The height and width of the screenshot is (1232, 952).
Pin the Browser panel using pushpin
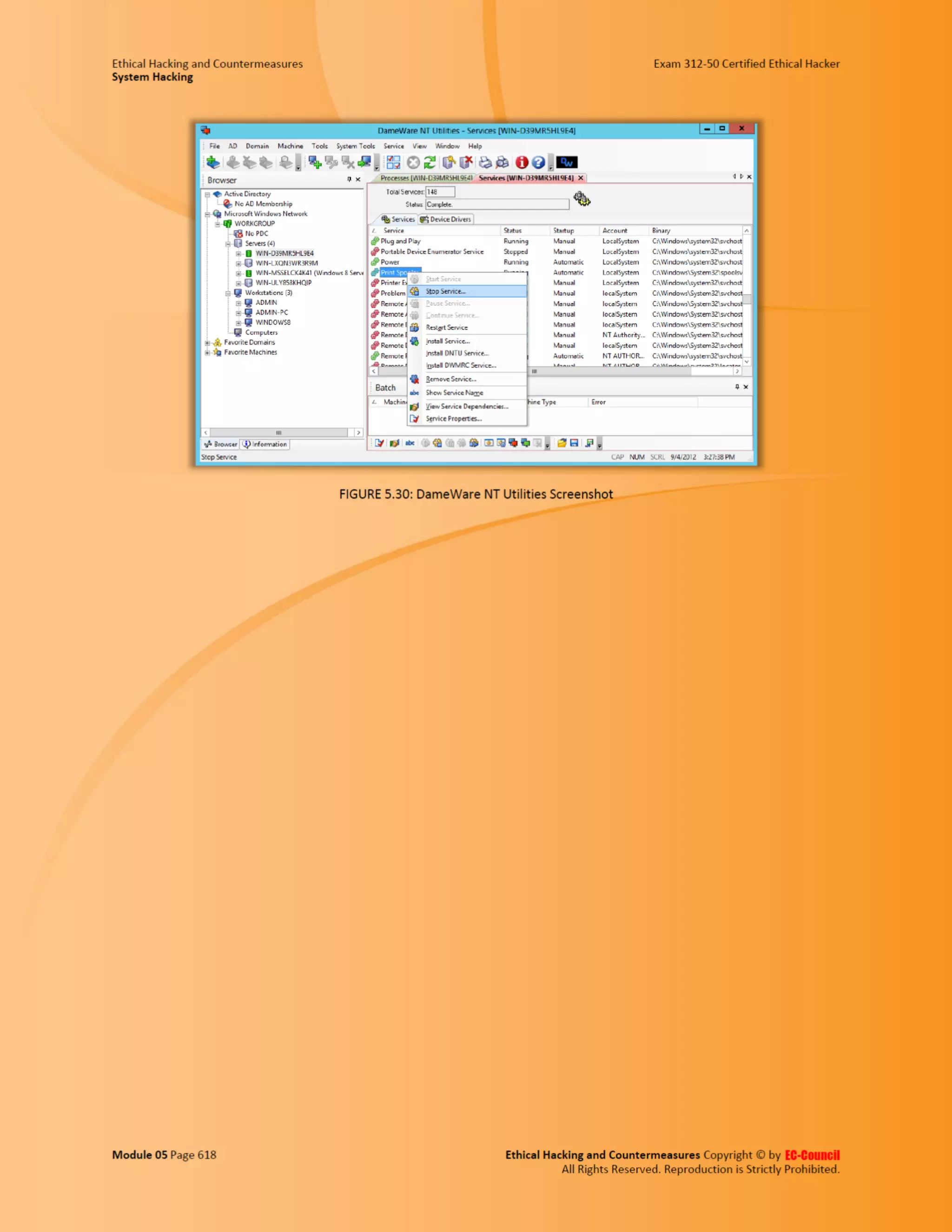coord(349,179)
